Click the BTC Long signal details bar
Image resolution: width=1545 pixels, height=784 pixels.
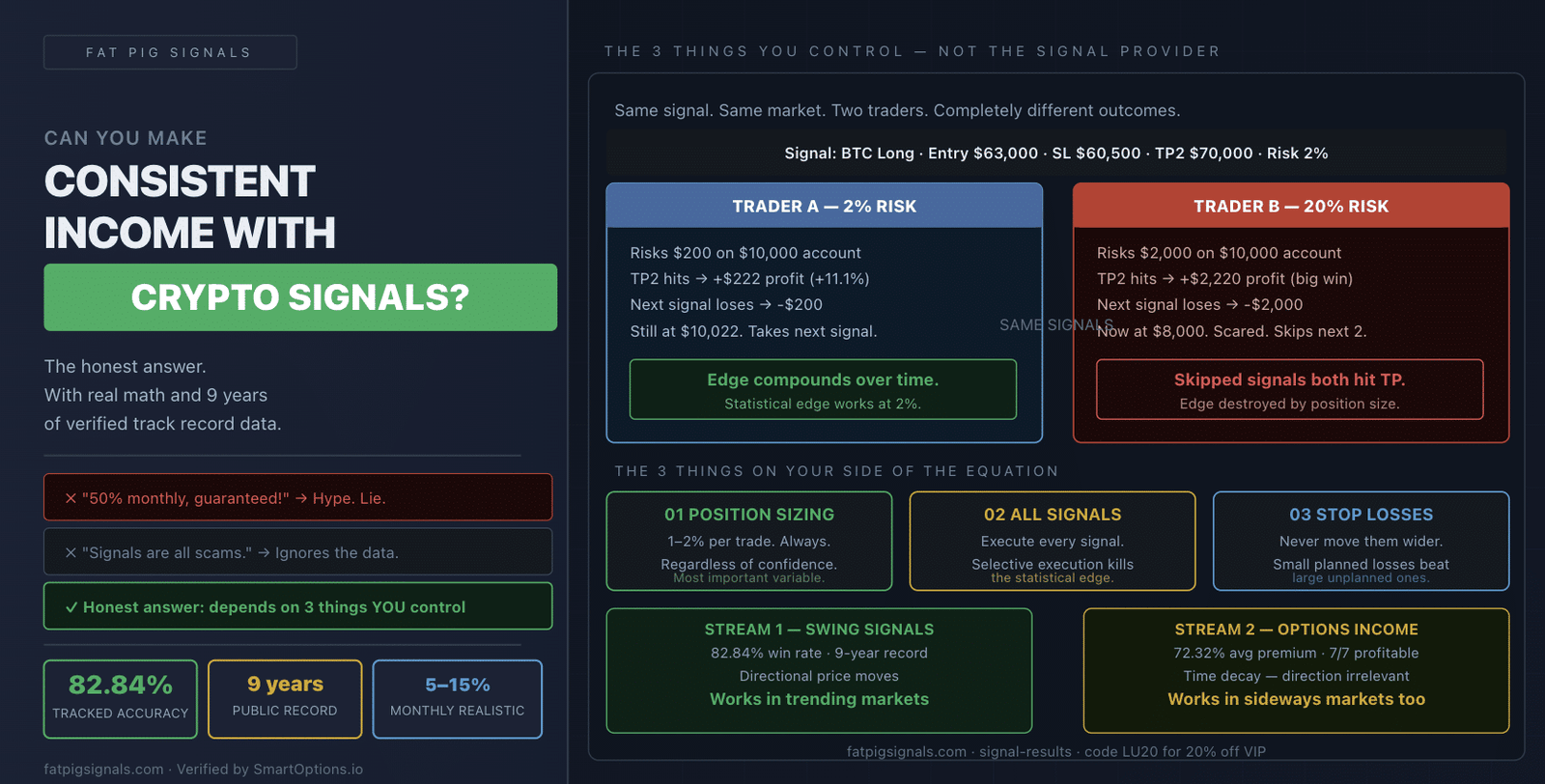point(1056,153)
